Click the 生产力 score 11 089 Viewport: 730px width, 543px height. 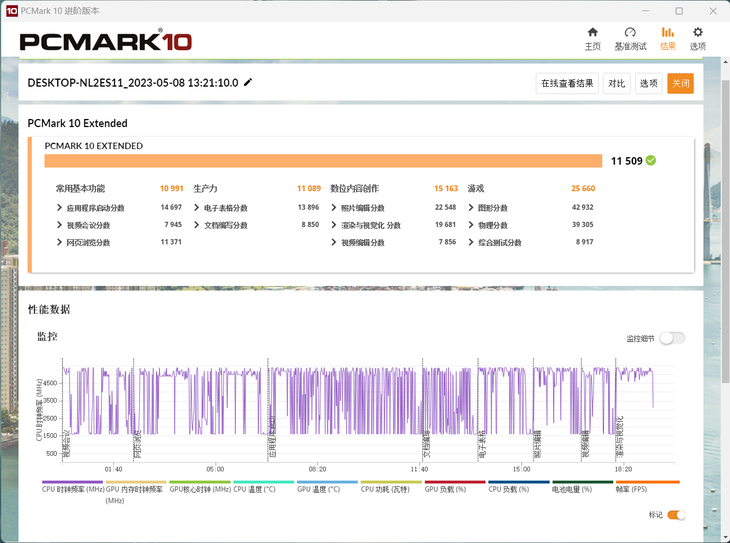(x=309, y=188)
